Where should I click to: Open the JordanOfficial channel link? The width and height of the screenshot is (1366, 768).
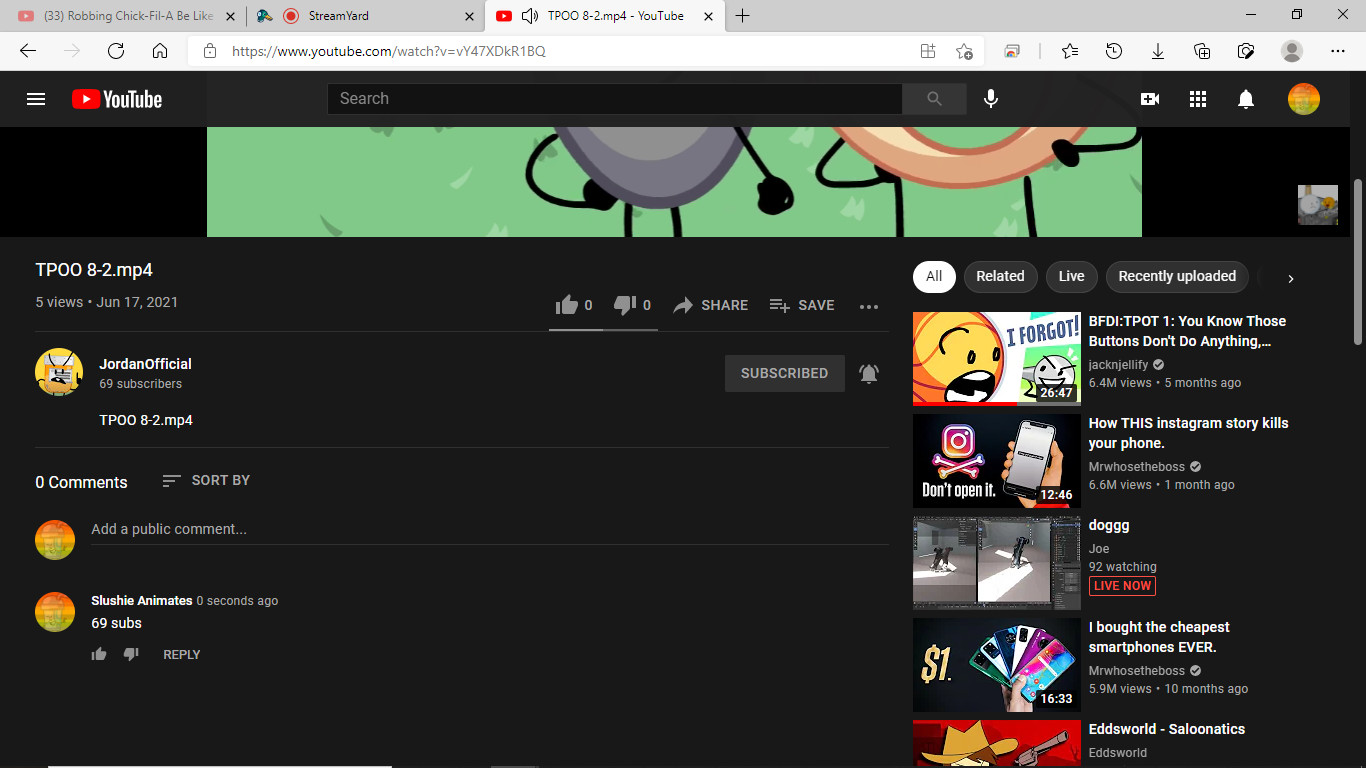(x=145, y=364)
